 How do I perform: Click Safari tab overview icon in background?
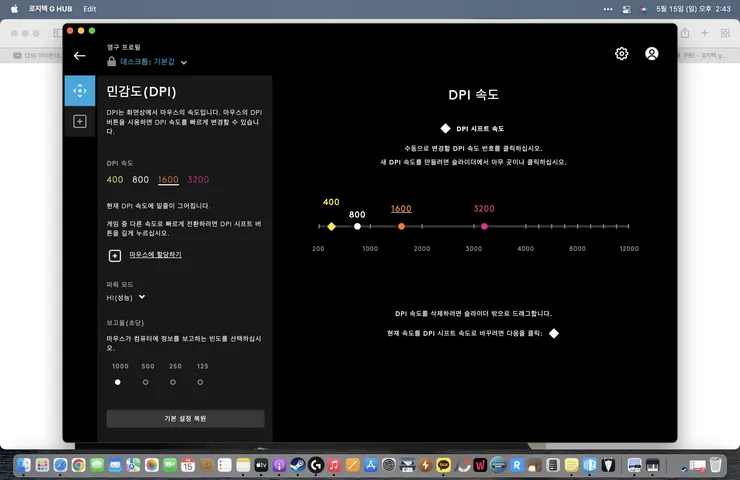coord(725,33)
